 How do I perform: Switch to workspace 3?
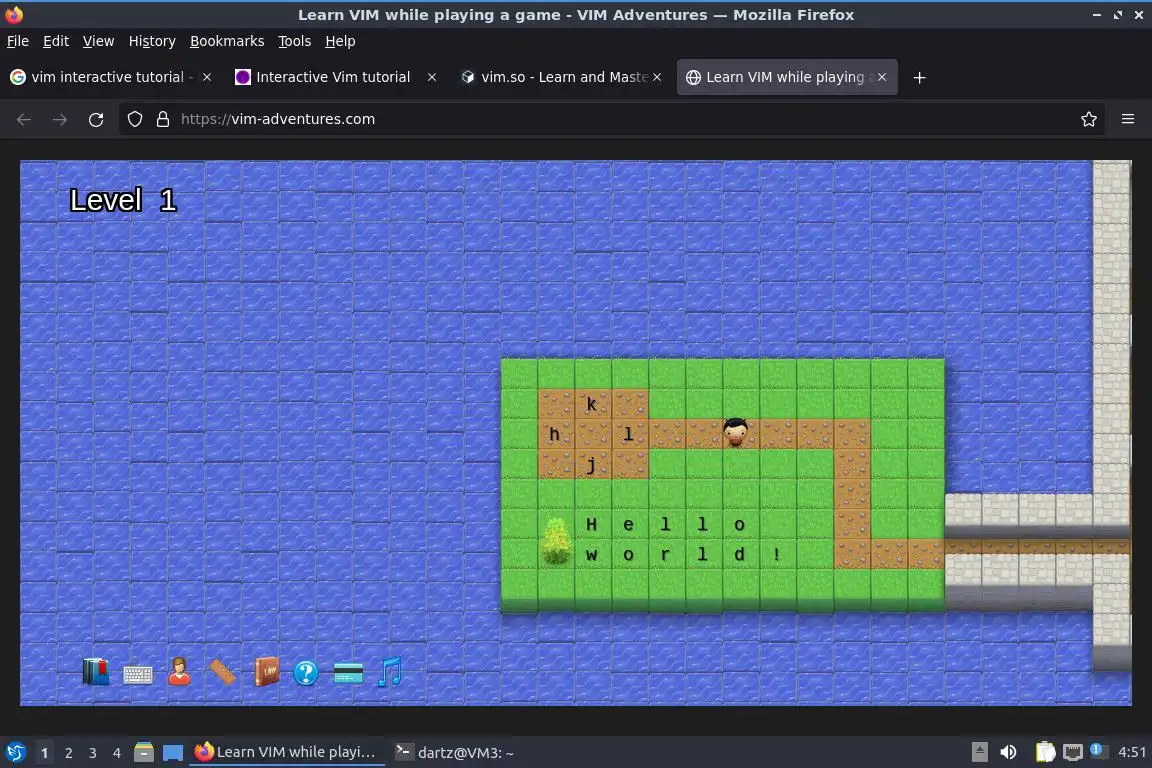pyautogui.click(x=93, y=753)
